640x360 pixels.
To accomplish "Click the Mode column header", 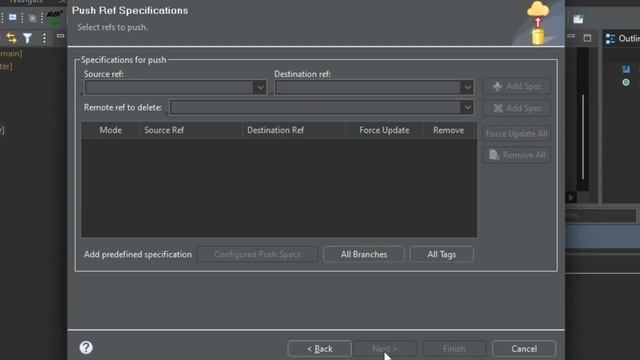I will click(111, 130).
